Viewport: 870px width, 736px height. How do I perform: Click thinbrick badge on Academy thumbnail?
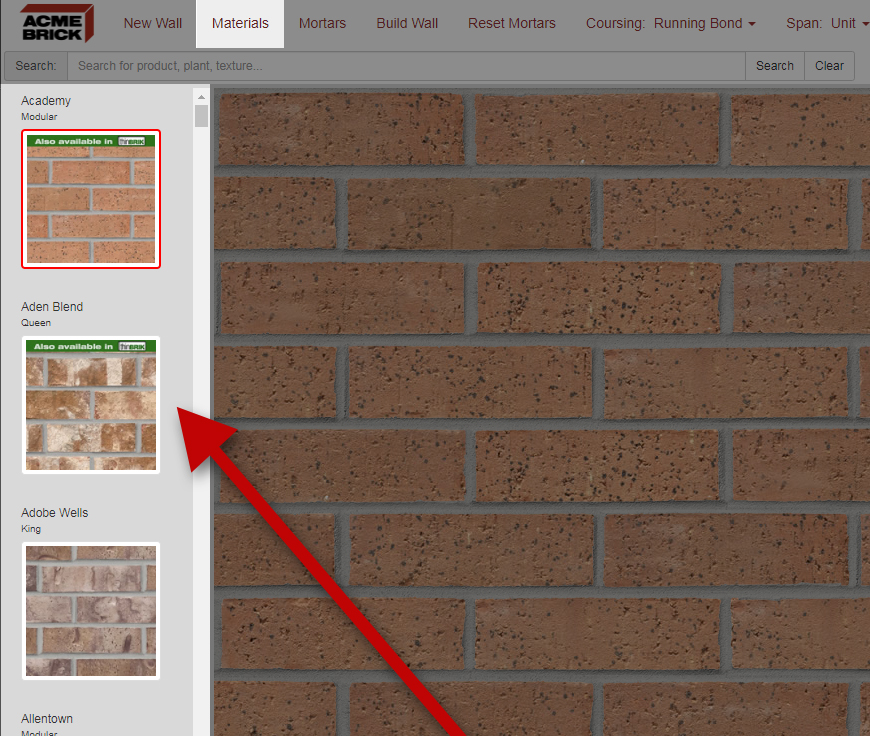pos(131,142)
